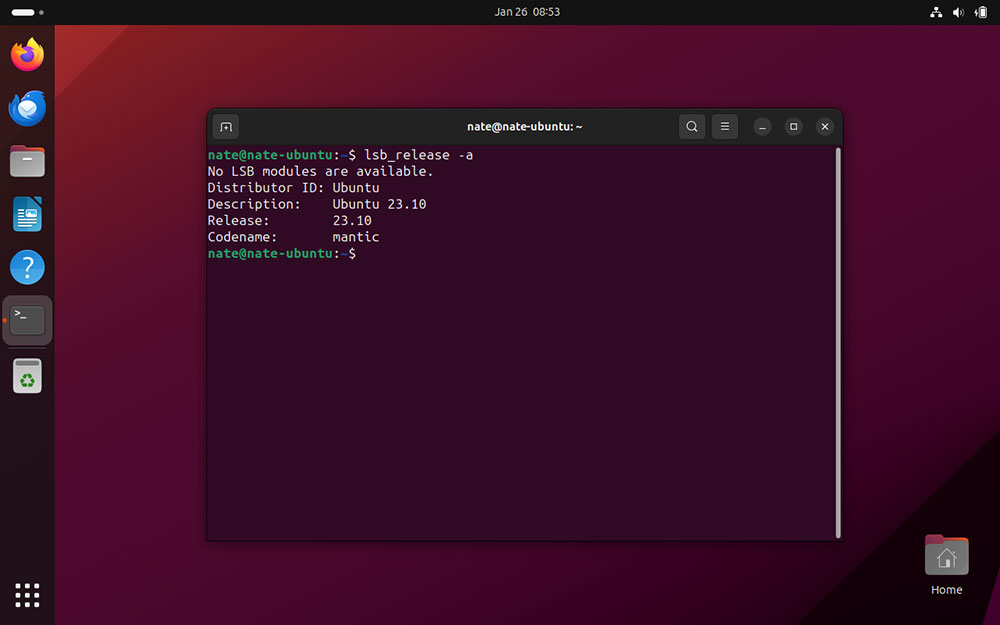Open a new terminal tab
This screenshot has width=1000, height=625.
(225, 126)
